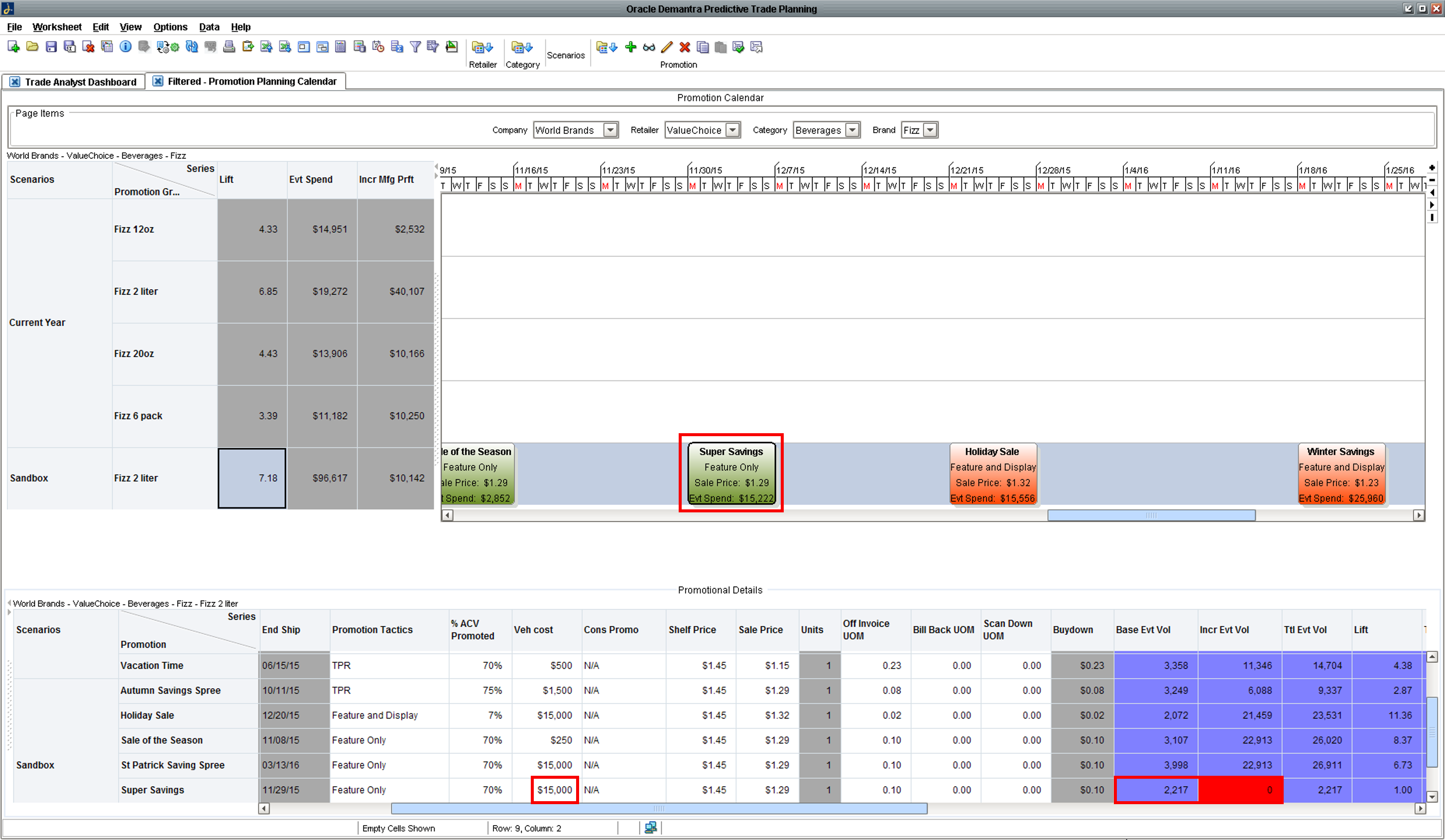1445x840 pixels.
Task: Open the Worksheet menu
Action: pos(57,27)
